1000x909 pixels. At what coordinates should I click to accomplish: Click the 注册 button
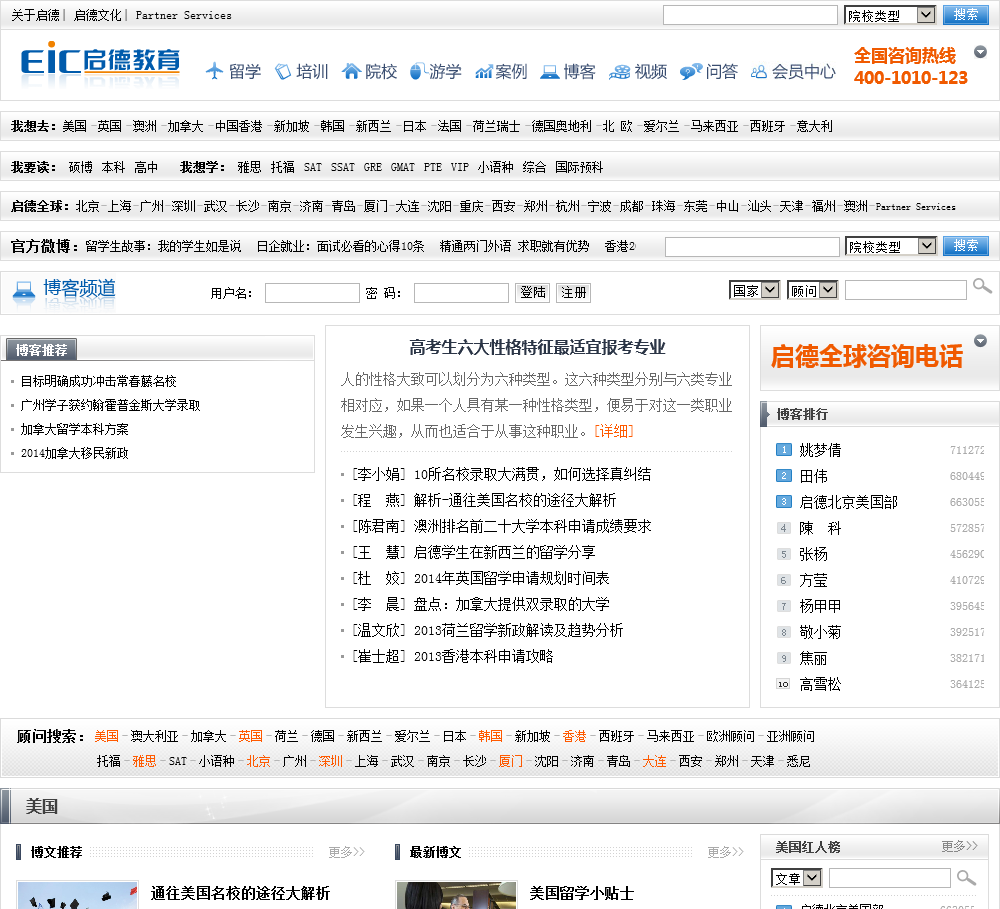(573, 293)
